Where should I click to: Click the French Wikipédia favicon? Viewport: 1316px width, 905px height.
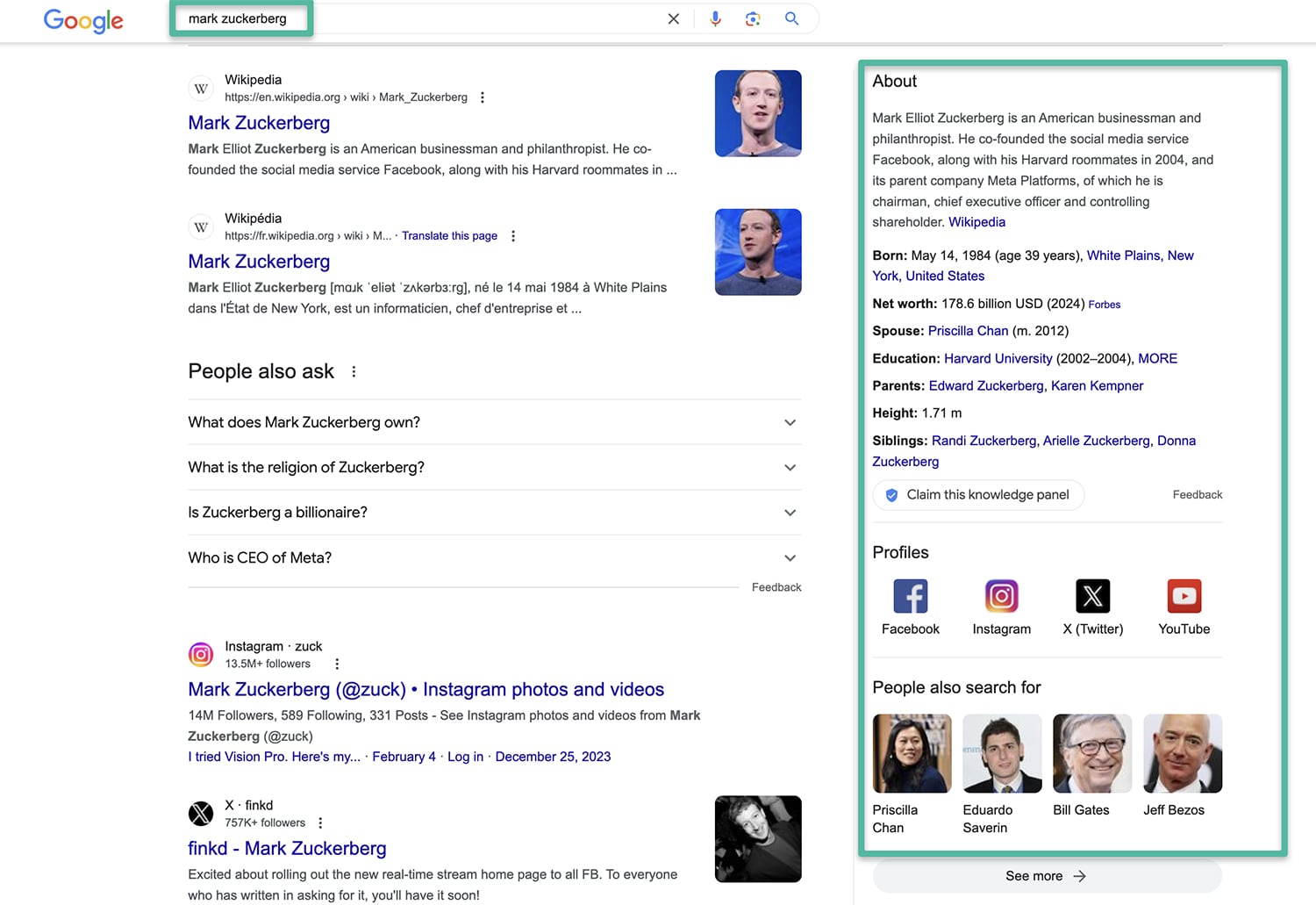pyautogui.click(x=201, y=227)
